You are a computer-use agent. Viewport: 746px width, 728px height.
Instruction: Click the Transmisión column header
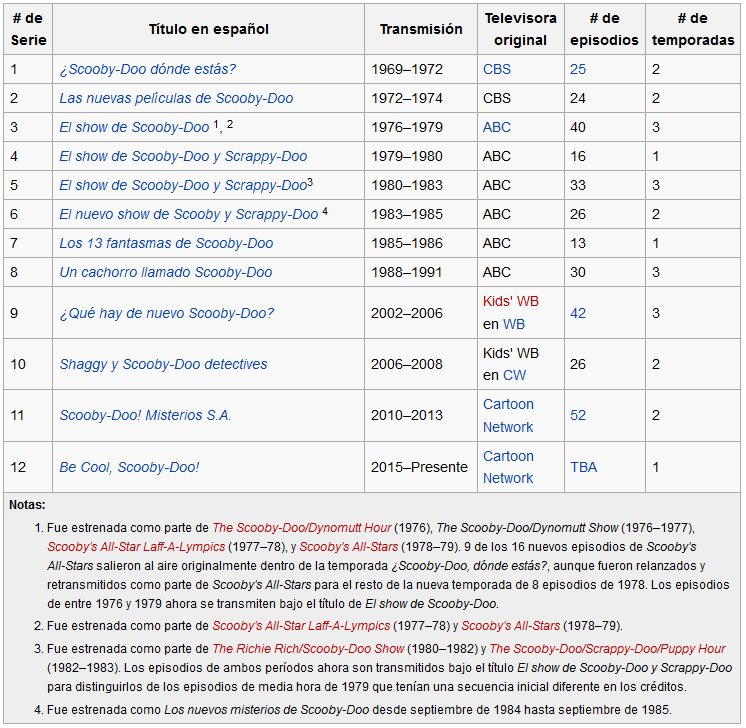click(x=421, y=30)
